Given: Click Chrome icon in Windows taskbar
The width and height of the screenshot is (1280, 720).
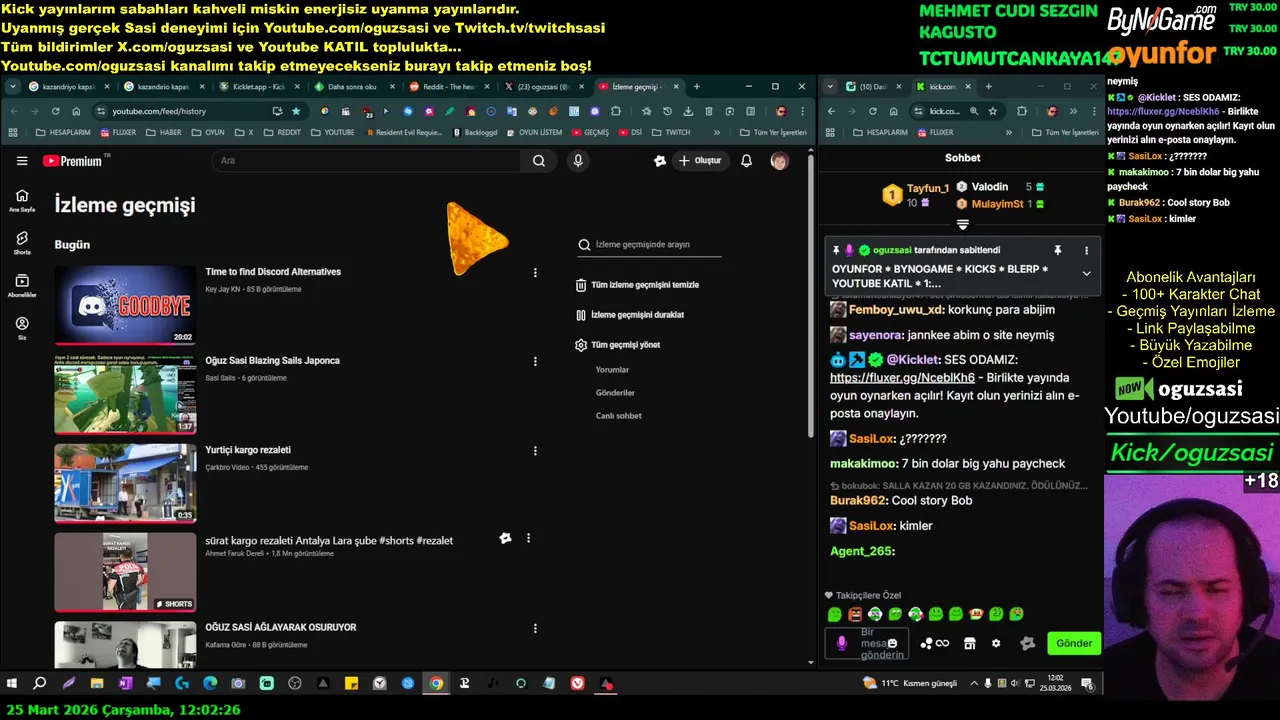Looking at the screenshot, I should click(436, 684).
